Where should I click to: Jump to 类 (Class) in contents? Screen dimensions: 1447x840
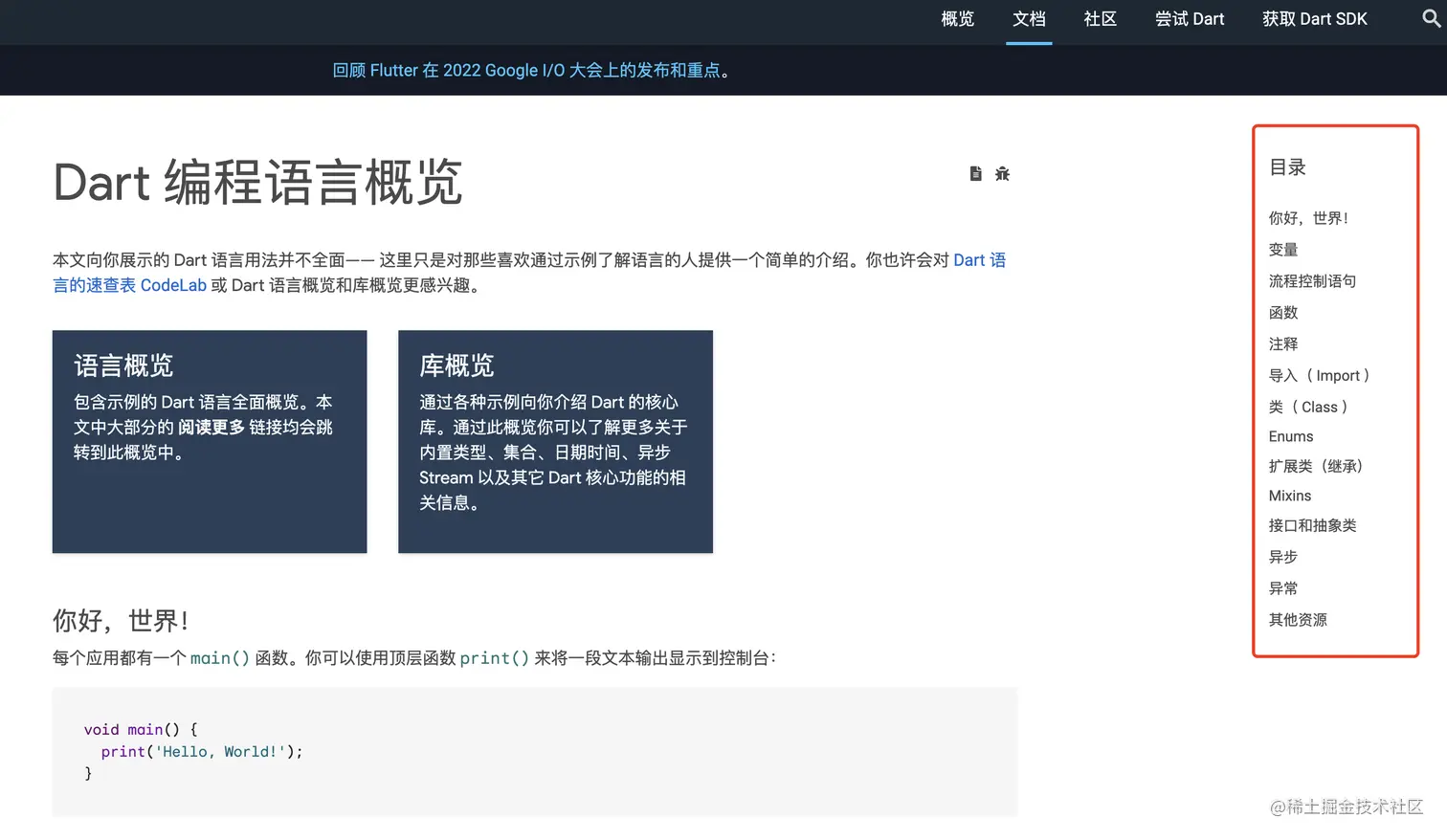tap(1308, 408)
